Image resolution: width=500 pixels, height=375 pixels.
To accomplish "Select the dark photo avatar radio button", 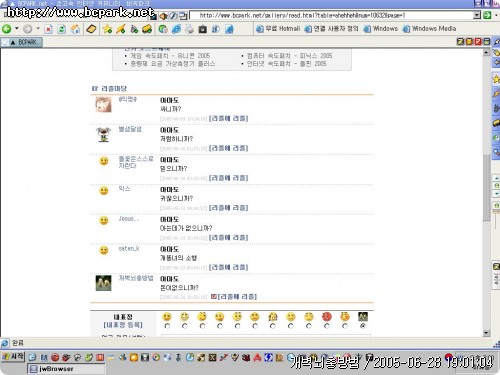I will 363,326.
